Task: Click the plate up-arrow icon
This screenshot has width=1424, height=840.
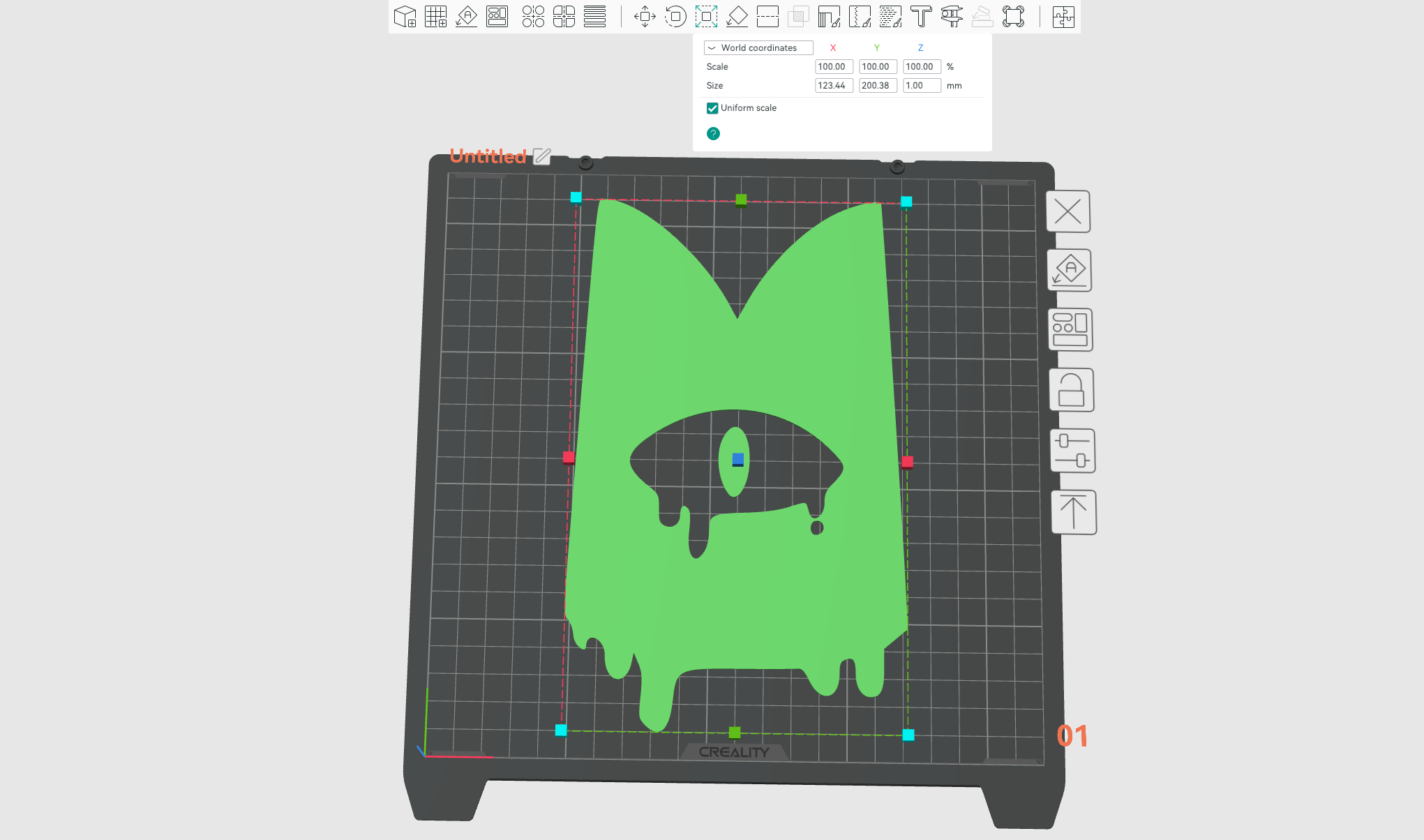Action: click(1074, 512)
